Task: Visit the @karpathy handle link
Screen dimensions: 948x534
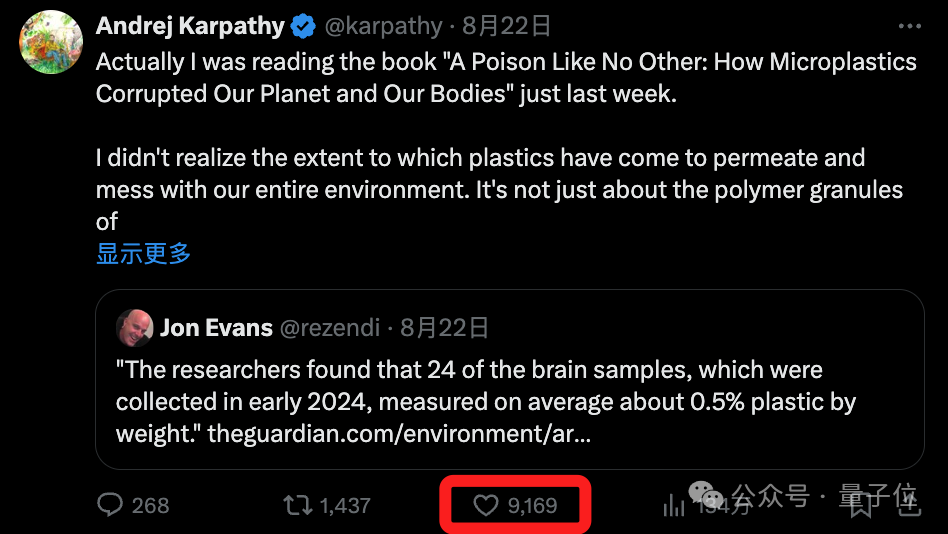Action: pos(383,26)
